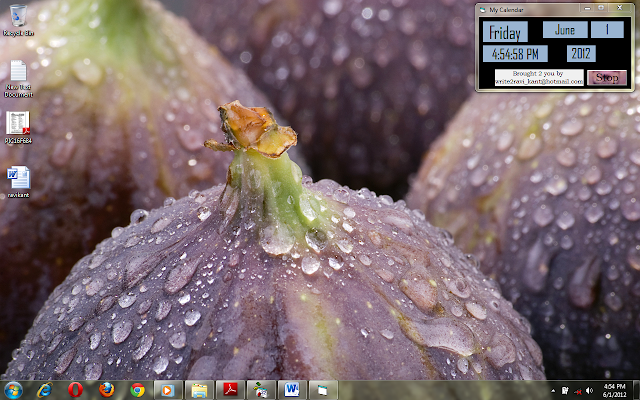This screenshot has height=400, width=640.
Task: Minimize the My Calendar window
Action: 587,8
